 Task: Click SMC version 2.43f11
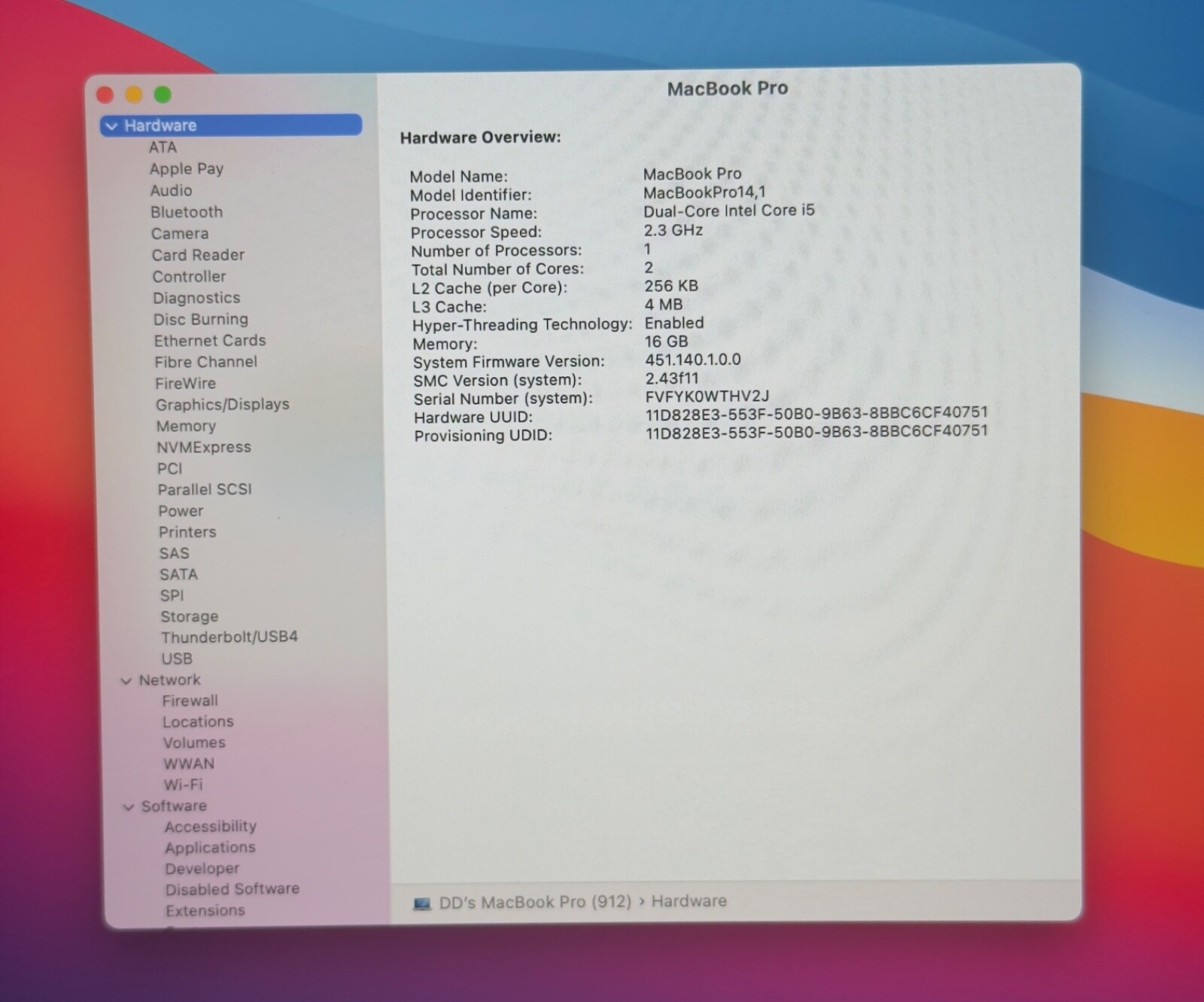tap(671, 378)
